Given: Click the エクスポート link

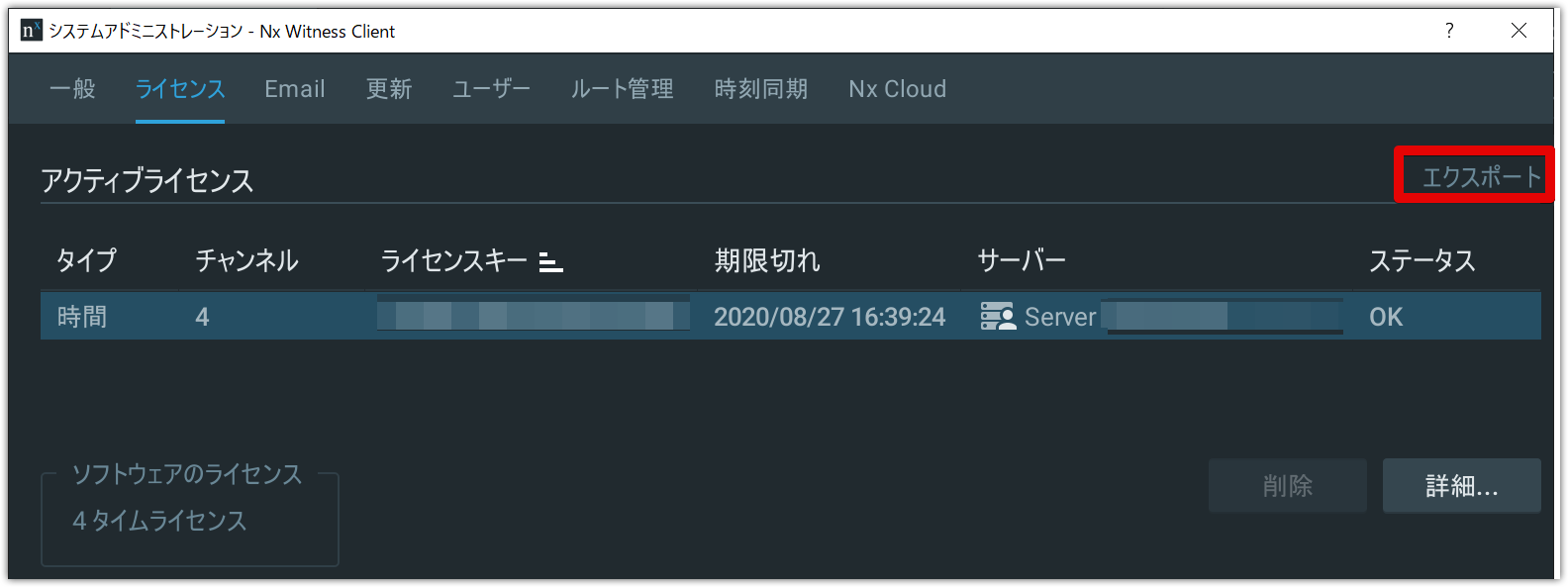Looking at the screenshot, I should point(1482,177).
